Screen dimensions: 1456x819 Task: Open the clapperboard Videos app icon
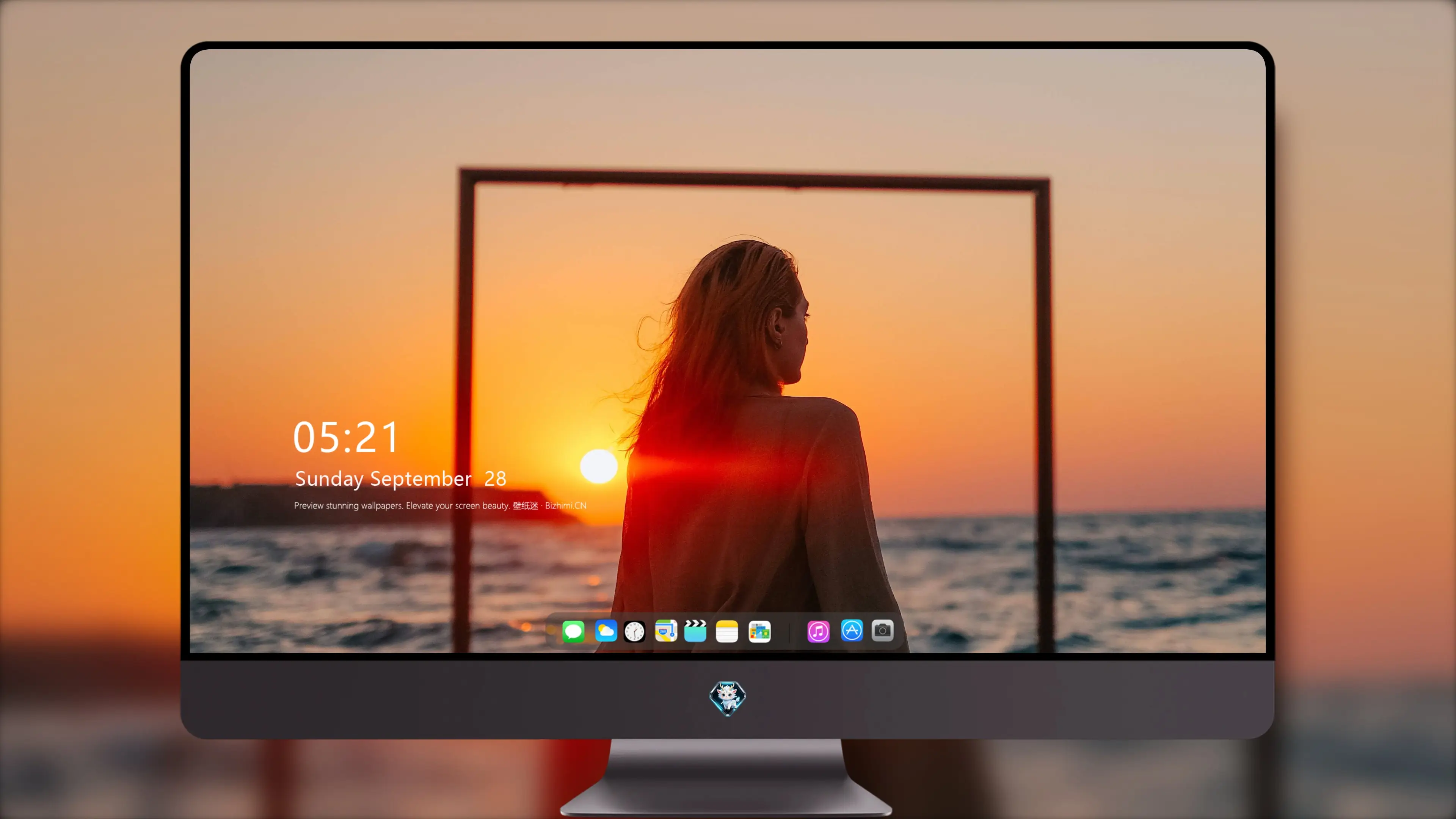coord(695,631)
